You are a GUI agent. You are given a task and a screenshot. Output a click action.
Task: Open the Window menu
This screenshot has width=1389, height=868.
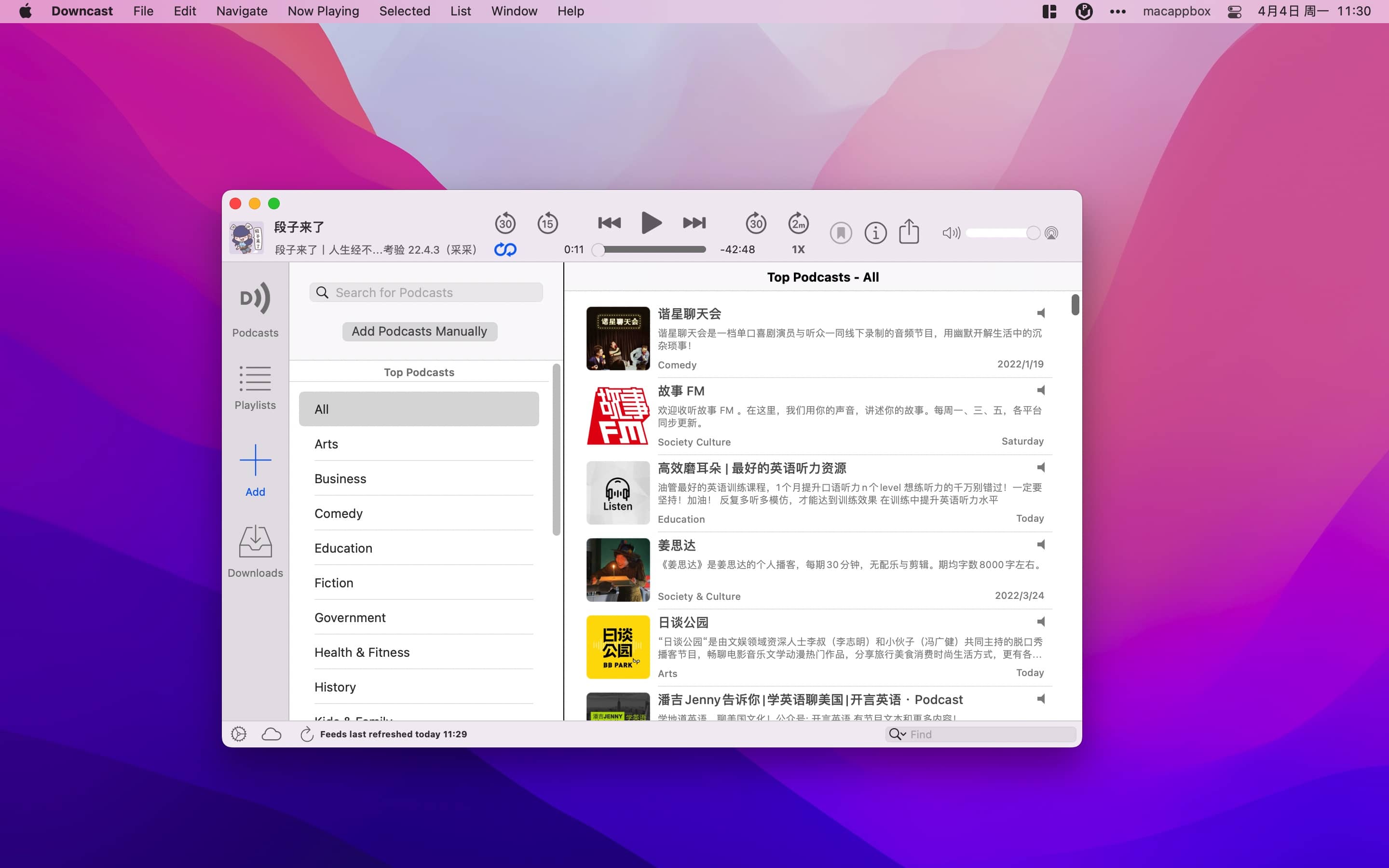[514, 11]
